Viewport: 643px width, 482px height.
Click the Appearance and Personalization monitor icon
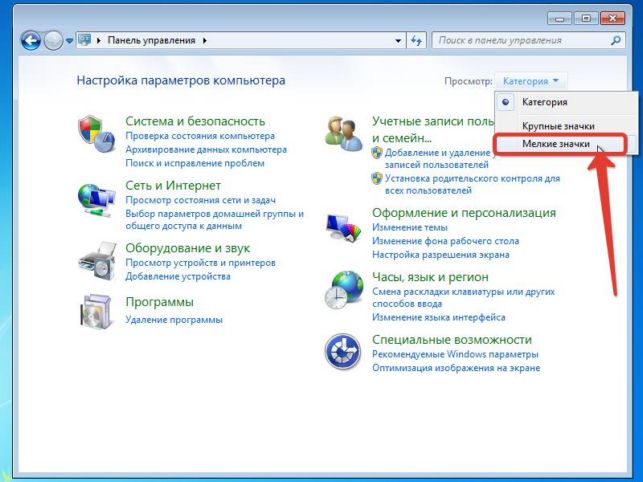344,227
